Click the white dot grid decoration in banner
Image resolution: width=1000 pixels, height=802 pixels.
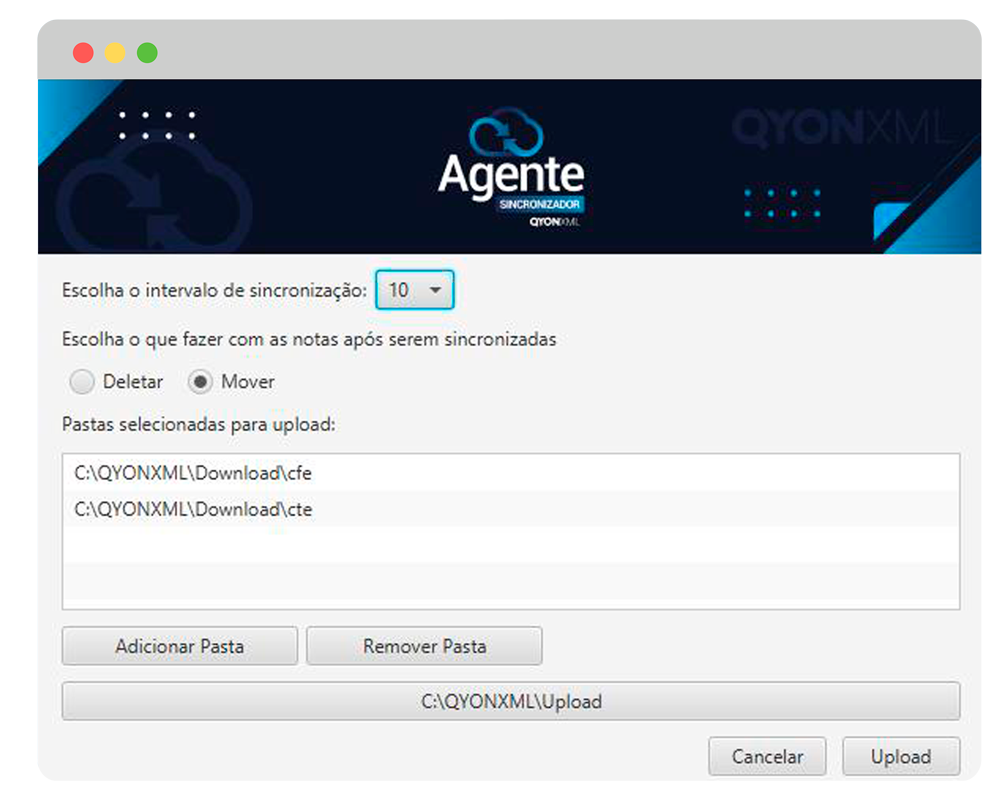pos(158,125)
